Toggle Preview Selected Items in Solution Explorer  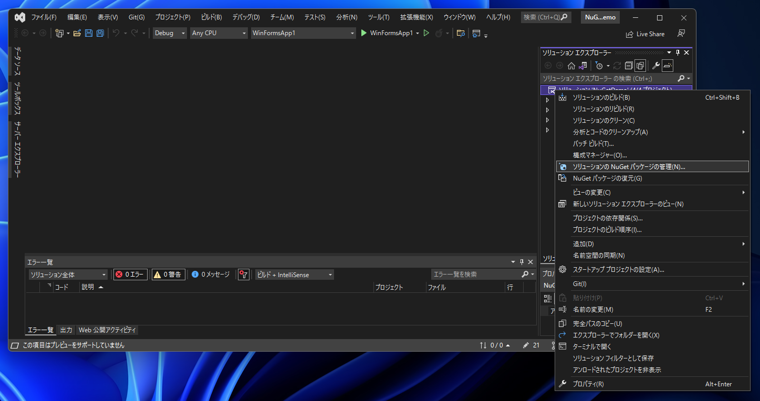667,66
